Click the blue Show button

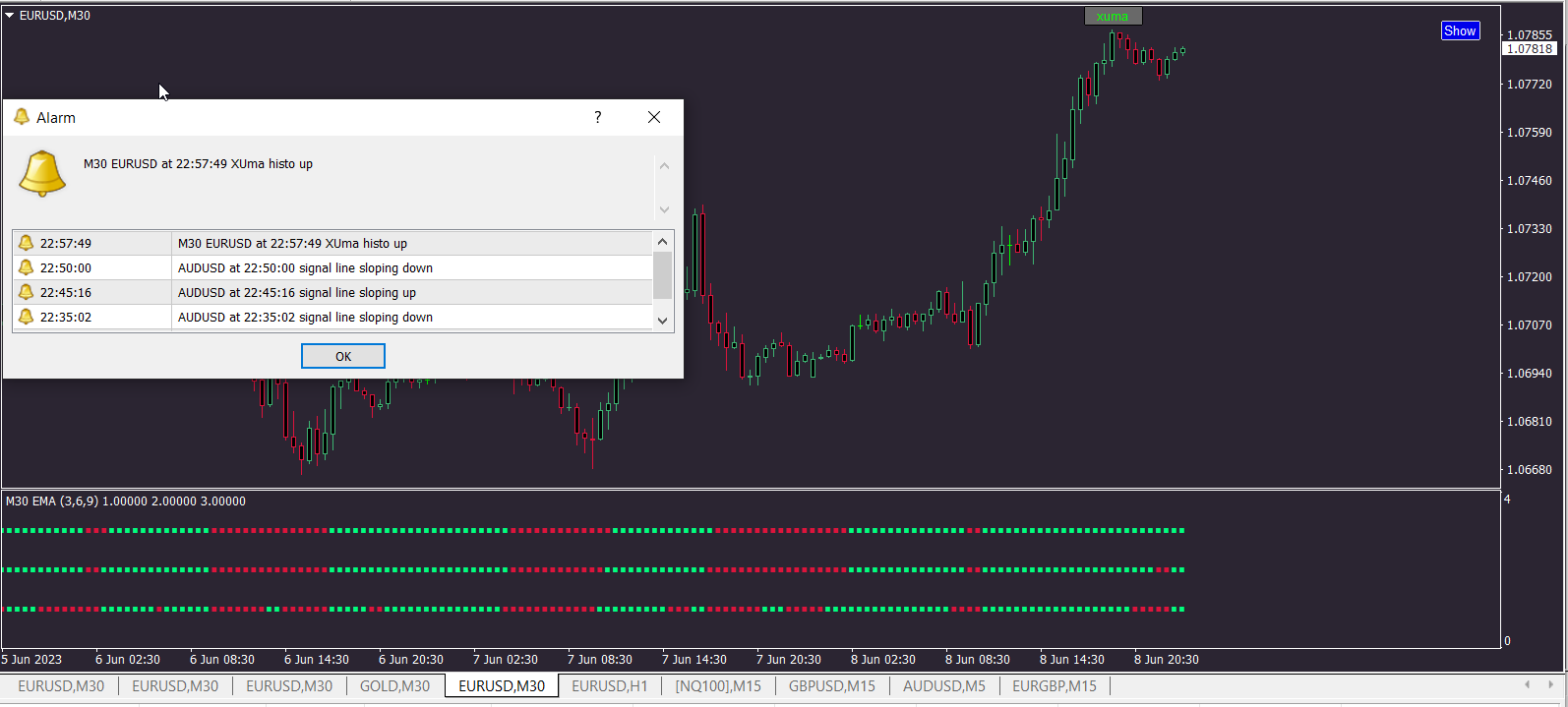click(1460, 30)
